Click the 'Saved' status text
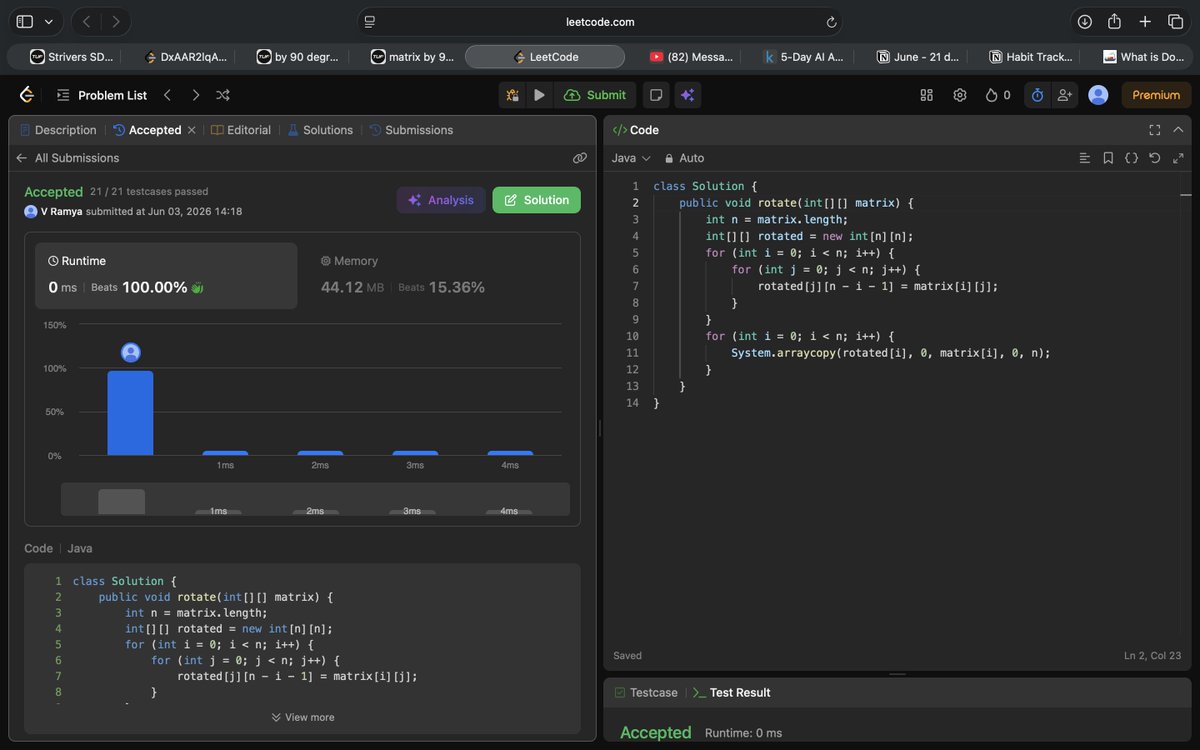The height and width of the screenshot is (750, 1200). click(627, 656)
